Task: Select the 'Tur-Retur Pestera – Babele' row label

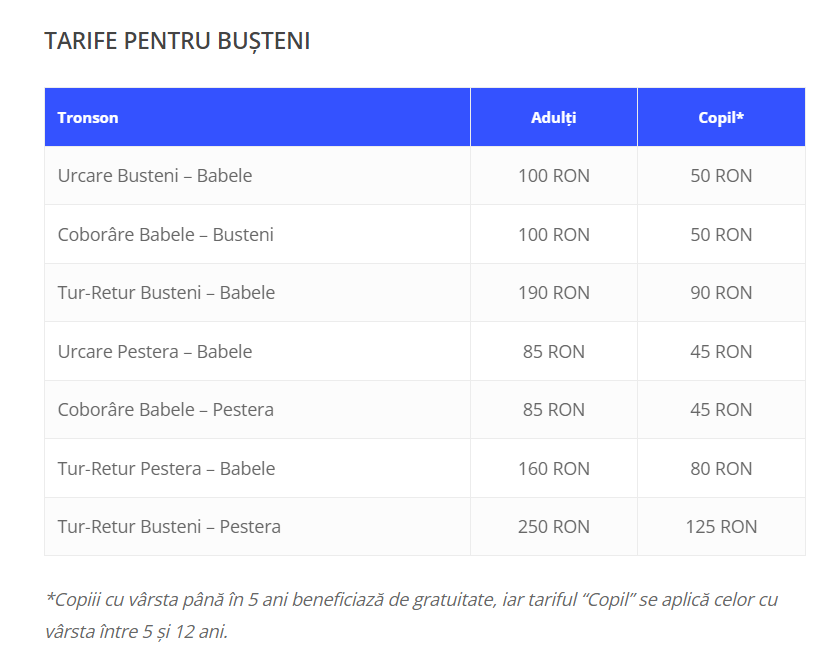Action: pyautogui.click(x=166, y=469)
